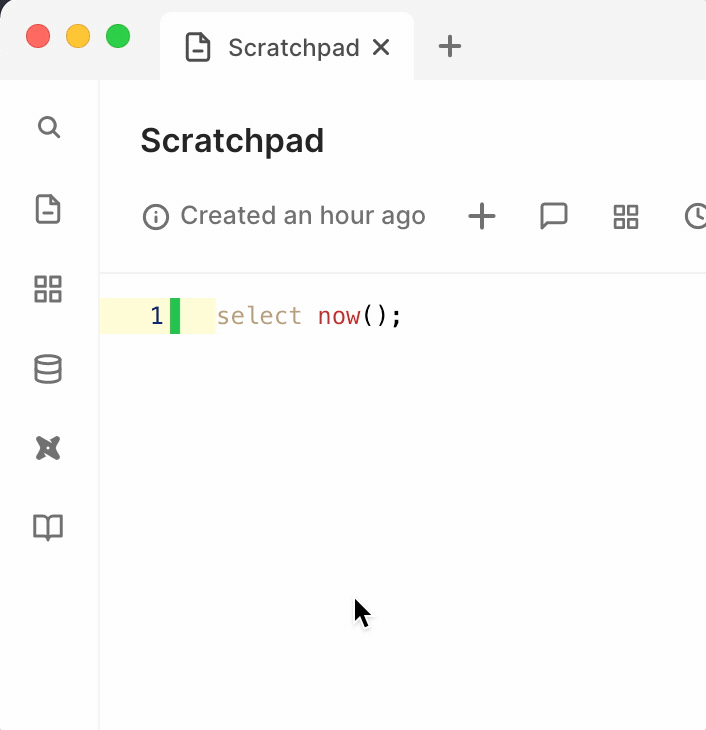This screenshot has height=730, width=706.
Task: Click the Scratchpad page title
Action: click(232, 141)
